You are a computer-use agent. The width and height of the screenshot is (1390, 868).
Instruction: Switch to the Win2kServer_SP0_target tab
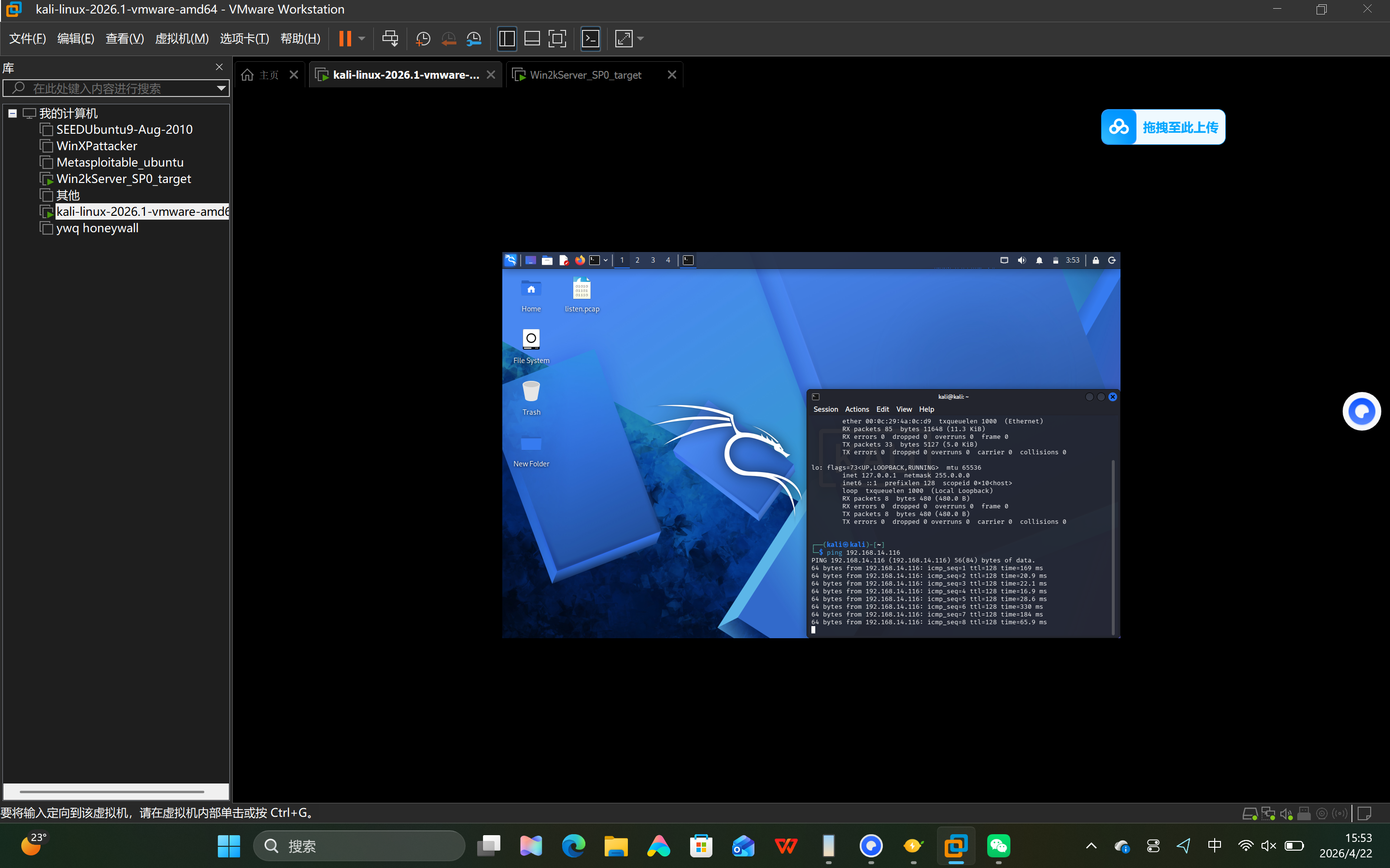coord(585,75)
